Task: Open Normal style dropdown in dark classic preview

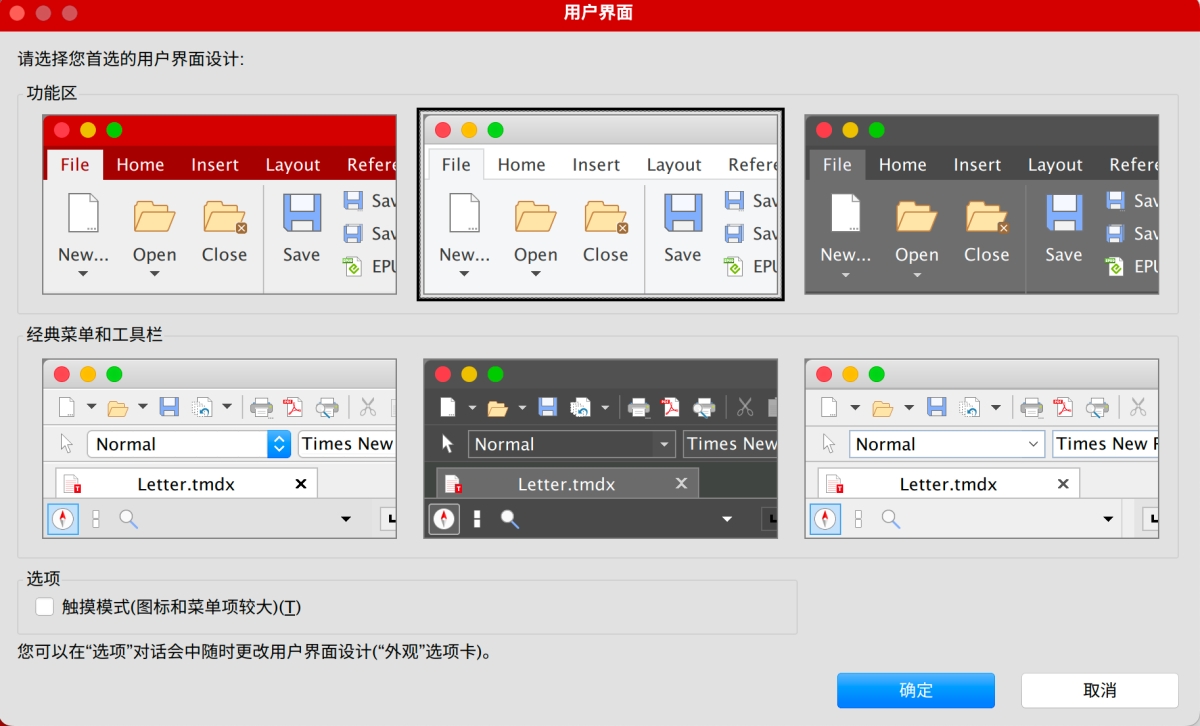Action: 662,444
